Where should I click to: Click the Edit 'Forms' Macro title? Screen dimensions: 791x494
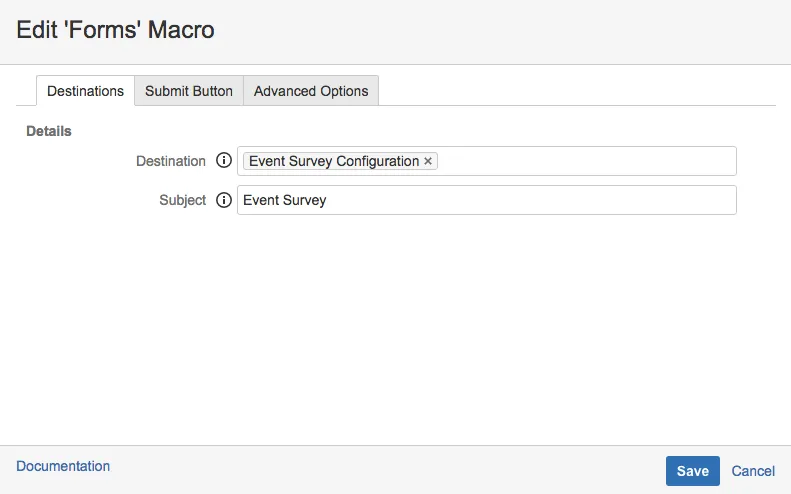click(x=116, y=30)
